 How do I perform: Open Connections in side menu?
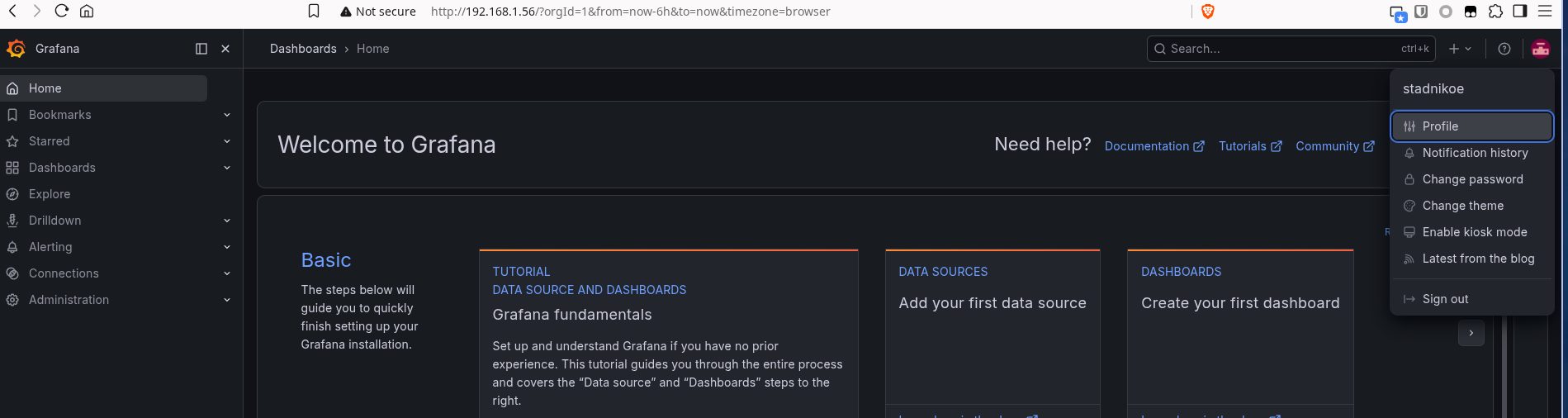pyautogui.click(x=64, y=273)
